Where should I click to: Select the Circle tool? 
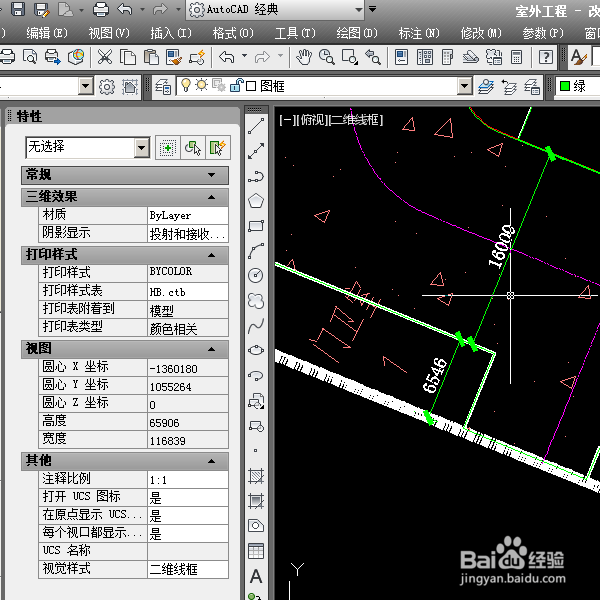[x=256, y=276]
